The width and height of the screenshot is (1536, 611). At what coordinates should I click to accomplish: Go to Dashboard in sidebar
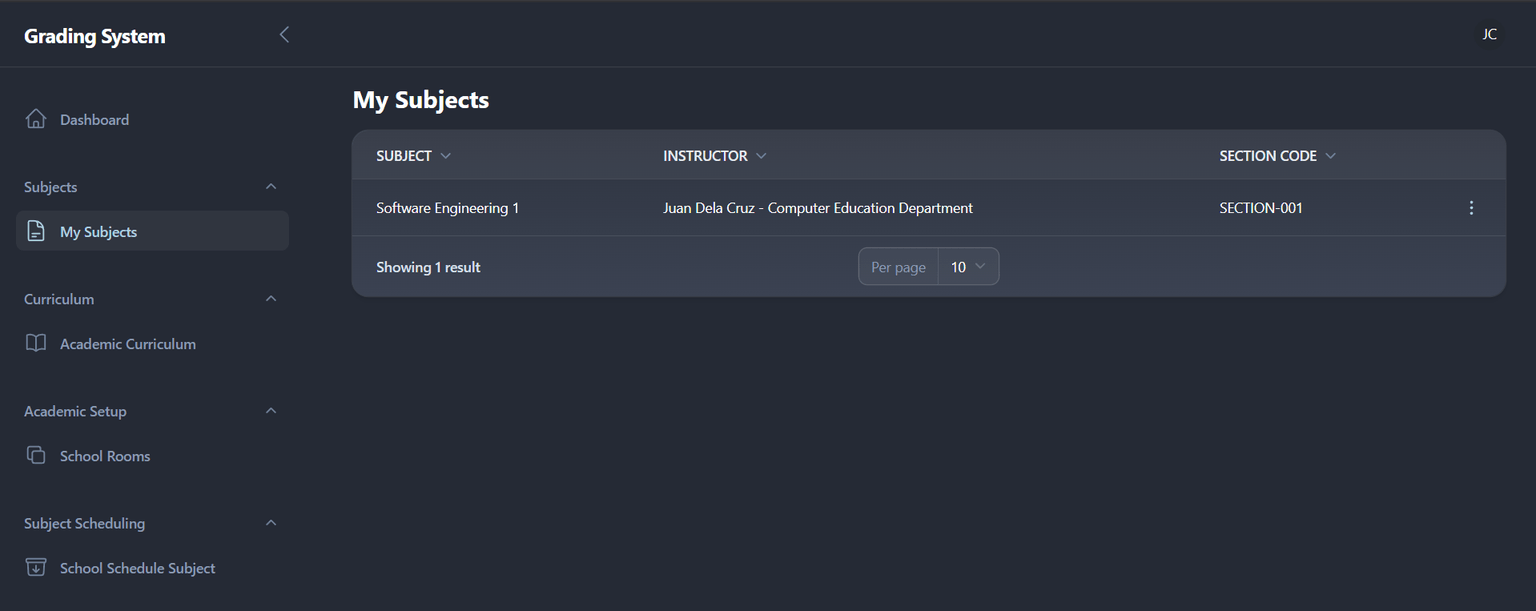pos(152,119)
